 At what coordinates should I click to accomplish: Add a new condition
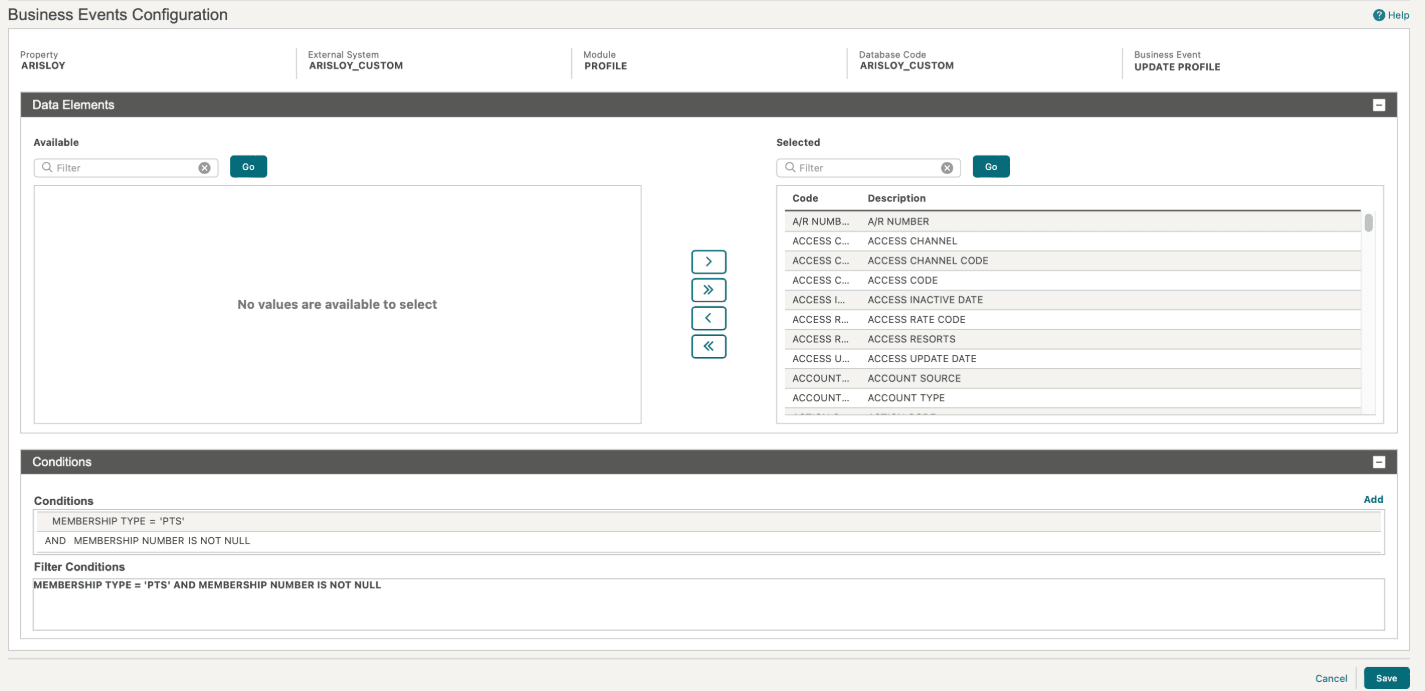[1373, 499]
